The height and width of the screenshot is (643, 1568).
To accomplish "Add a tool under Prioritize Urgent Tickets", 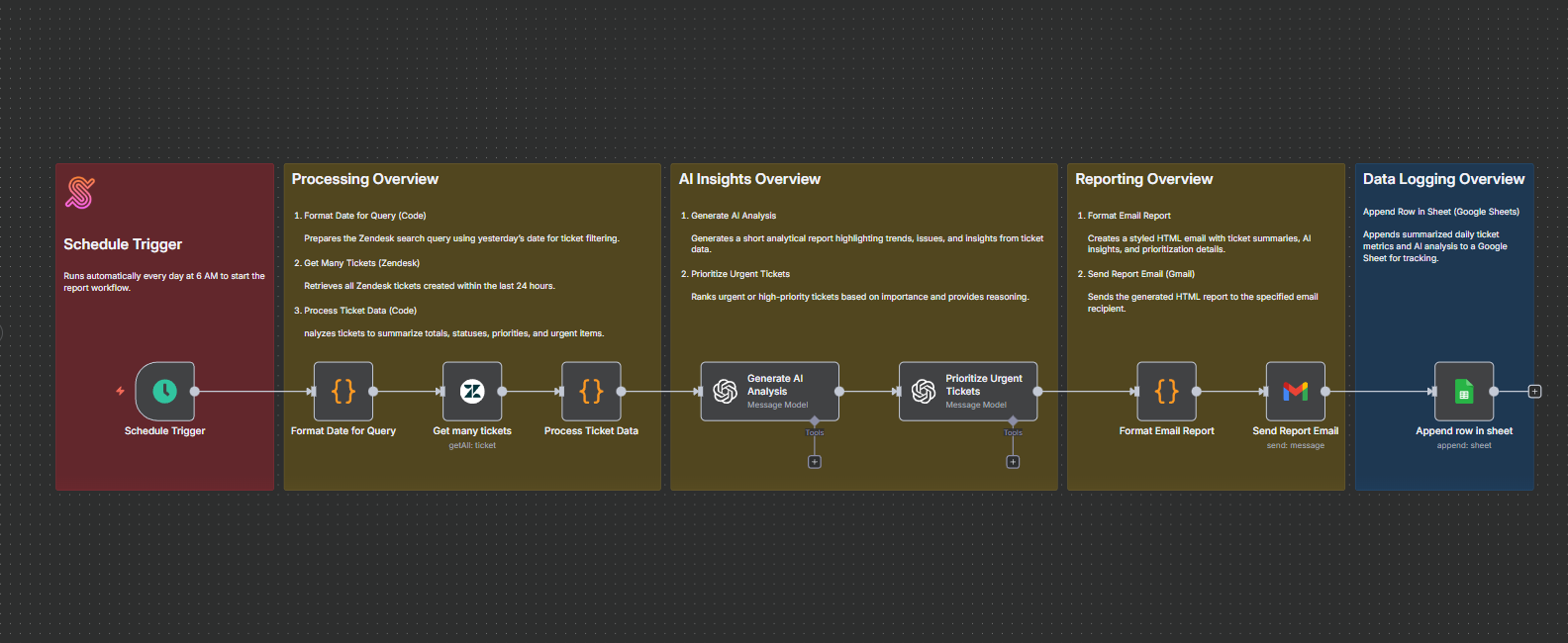I will 1013,462.
